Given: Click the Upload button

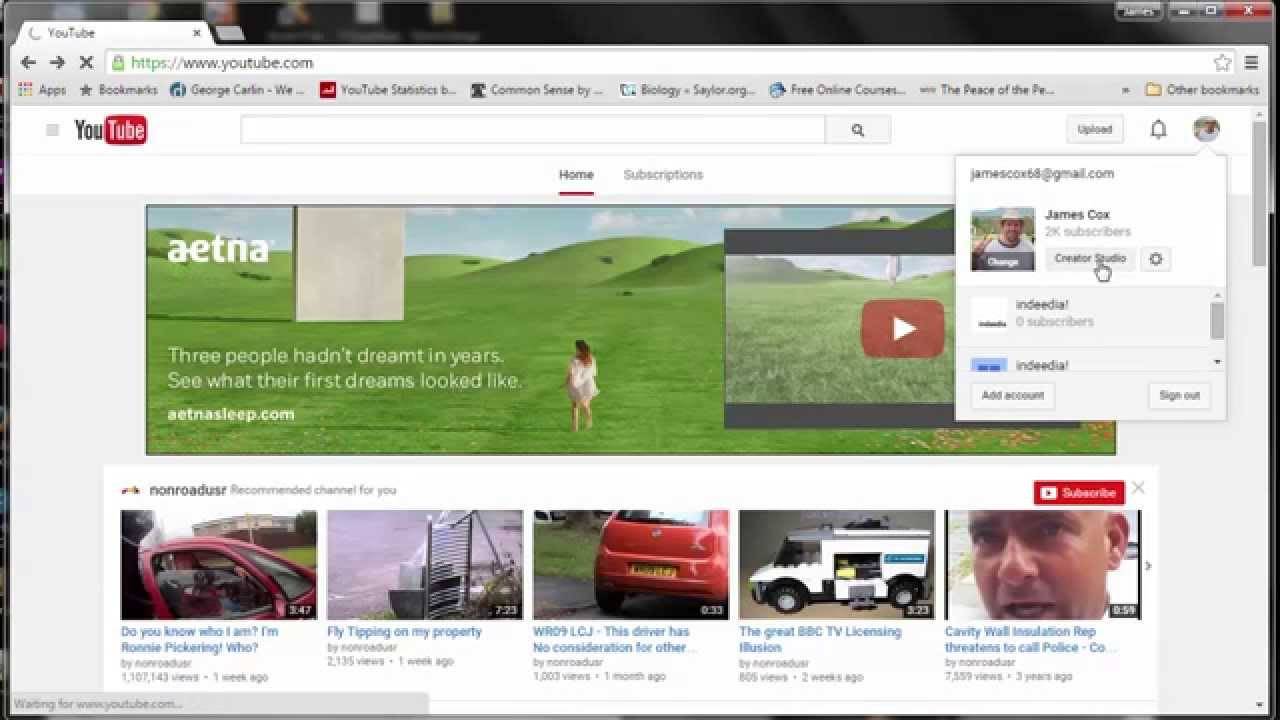Looking at the screenshot, I should 1094,129.
